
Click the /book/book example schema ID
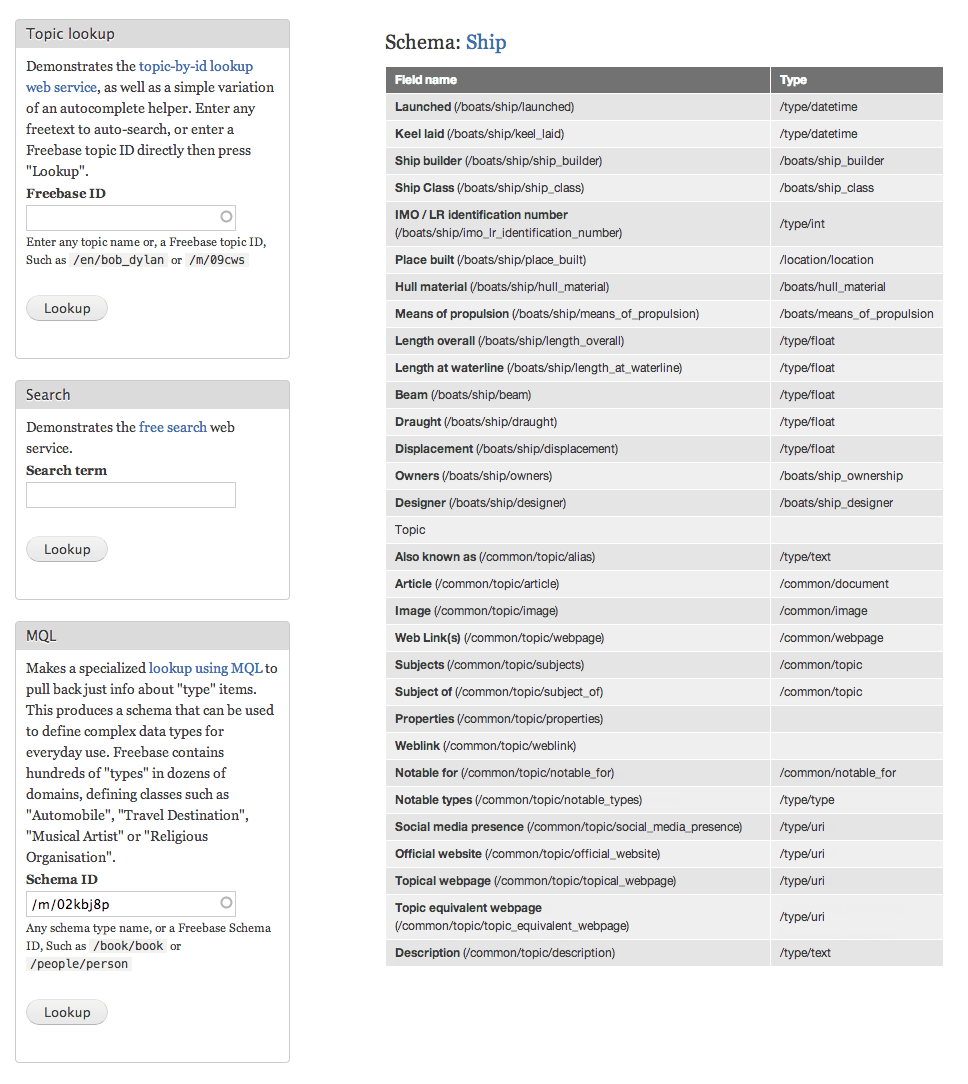point(129,945)
